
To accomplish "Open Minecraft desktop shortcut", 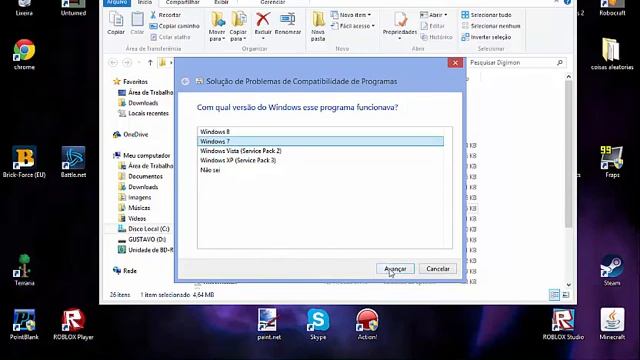I will pos(612,324).
